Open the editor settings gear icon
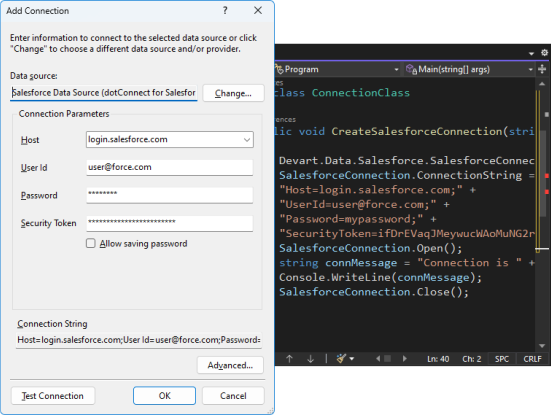551x415 pixels. point(544,53)
